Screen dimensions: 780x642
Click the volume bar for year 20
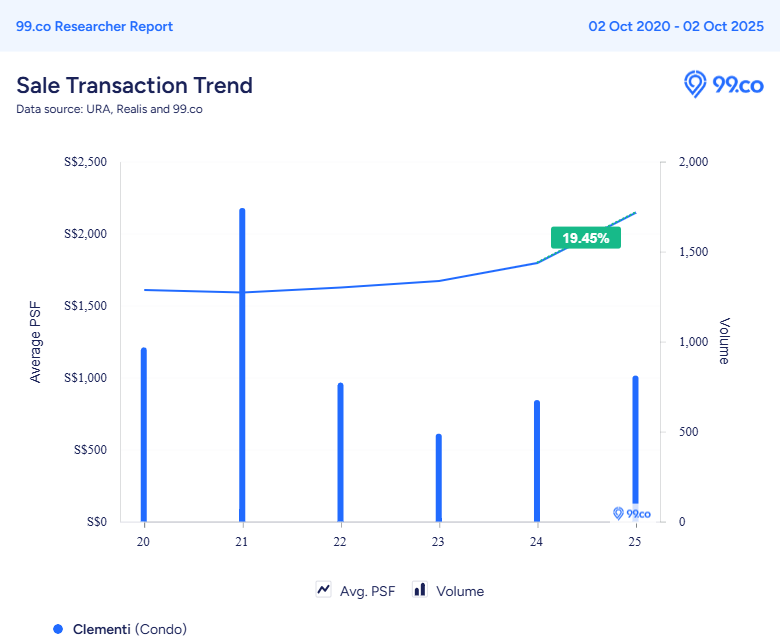click(x=144, y=435)
